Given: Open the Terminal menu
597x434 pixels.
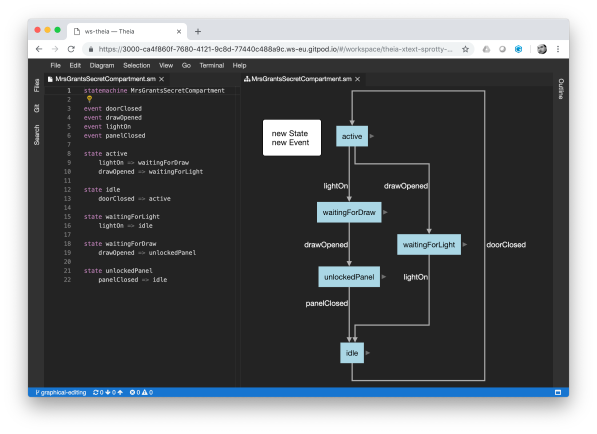Looking at the screenshot, I should click(212, 65).
